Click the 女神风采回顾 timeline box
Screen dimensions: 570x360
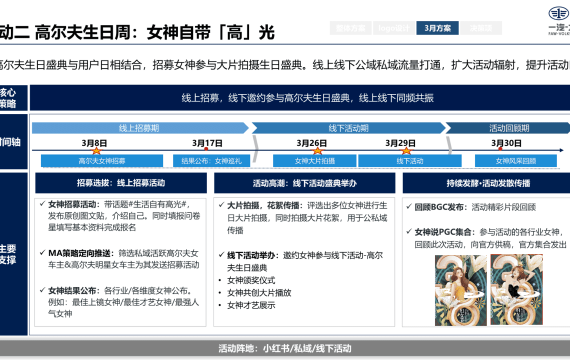click(516, 161)
